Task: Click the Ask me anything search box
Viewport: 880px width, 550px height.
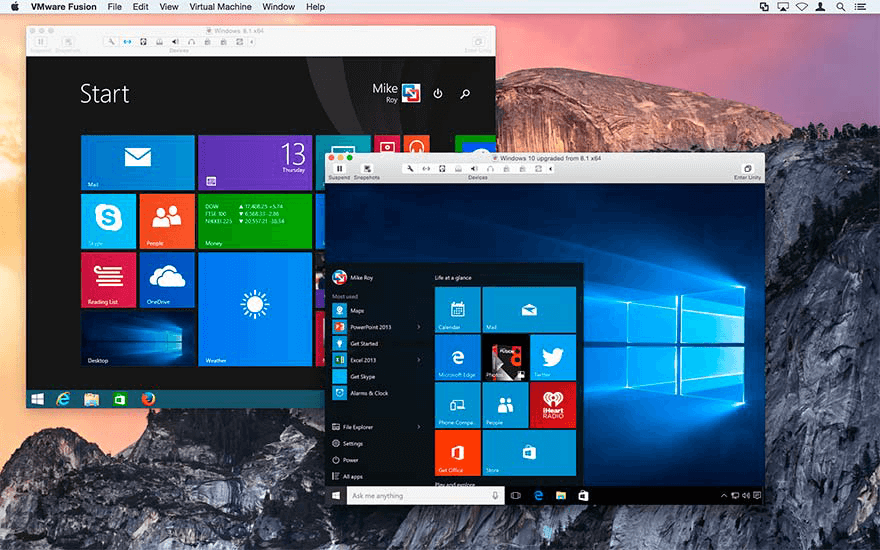Action: click(x=420, y=495)
